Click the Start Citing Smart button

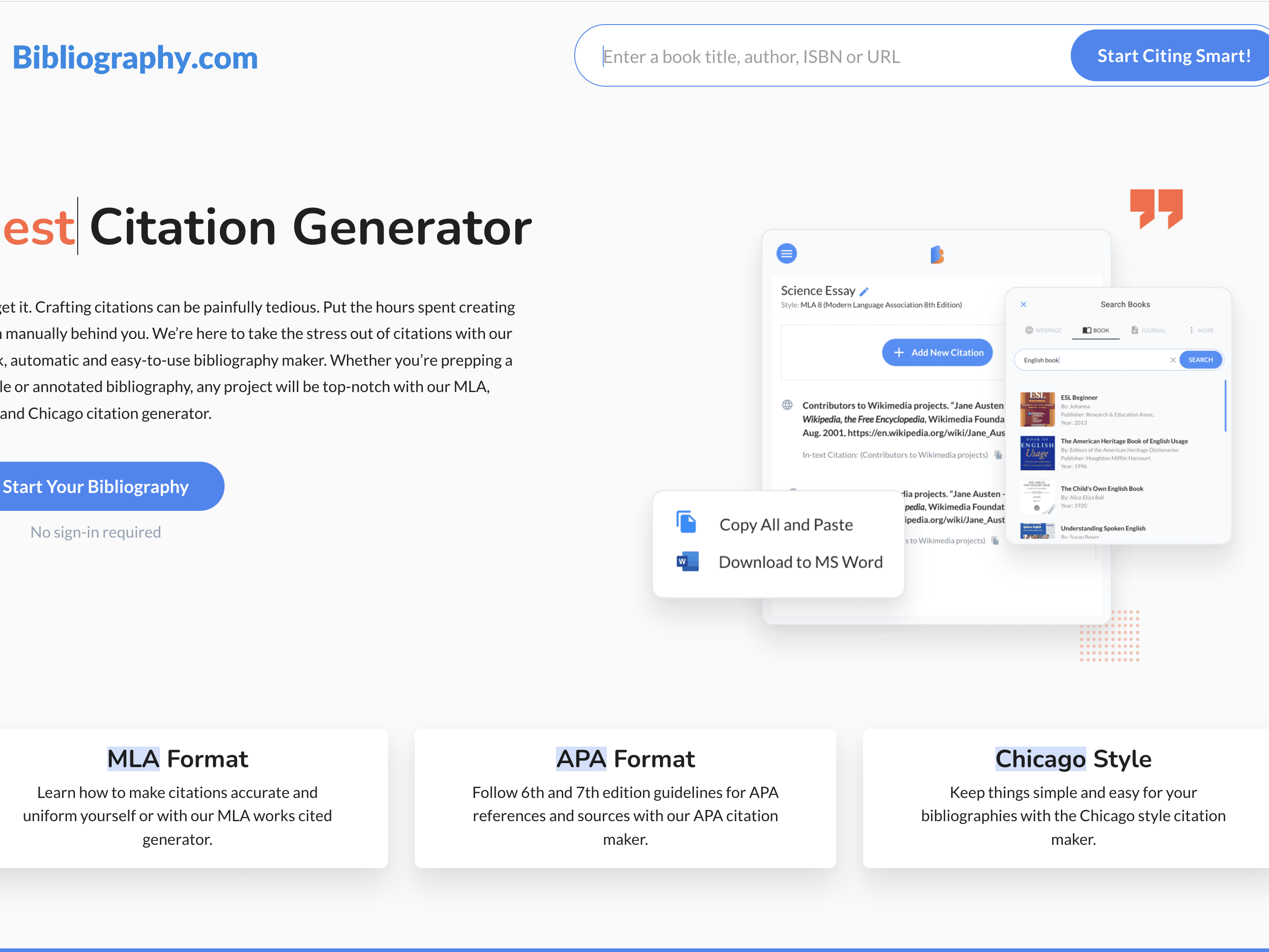pos(1176,56)
